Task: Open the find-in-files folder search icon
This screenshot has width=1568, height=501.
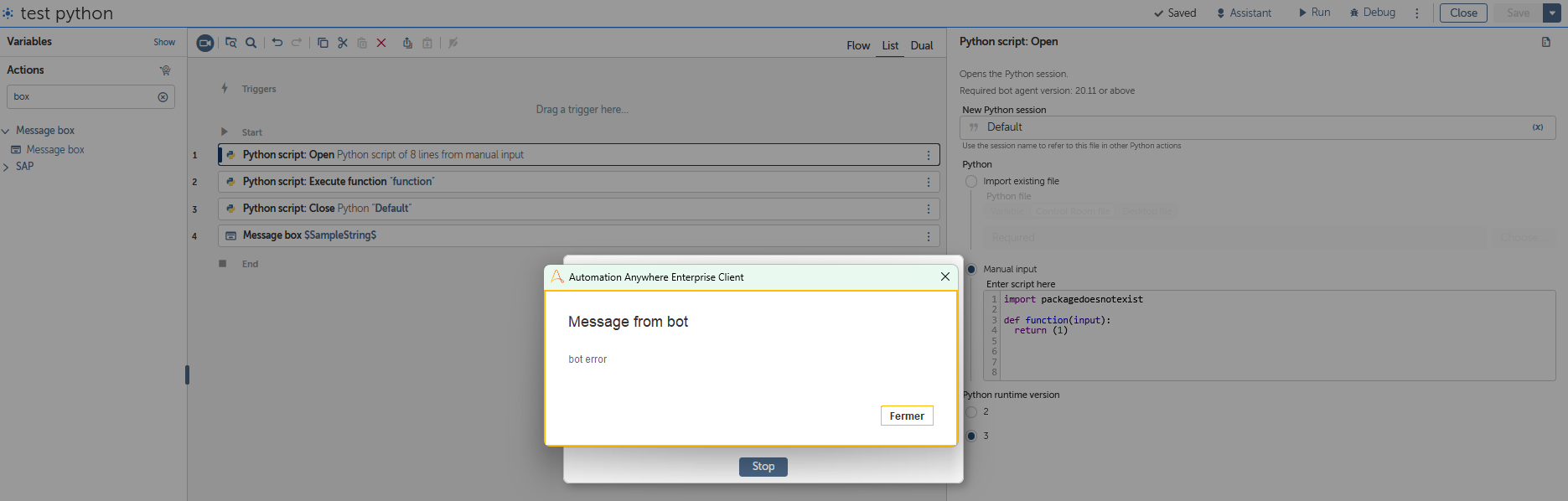Action: [231, 43]
